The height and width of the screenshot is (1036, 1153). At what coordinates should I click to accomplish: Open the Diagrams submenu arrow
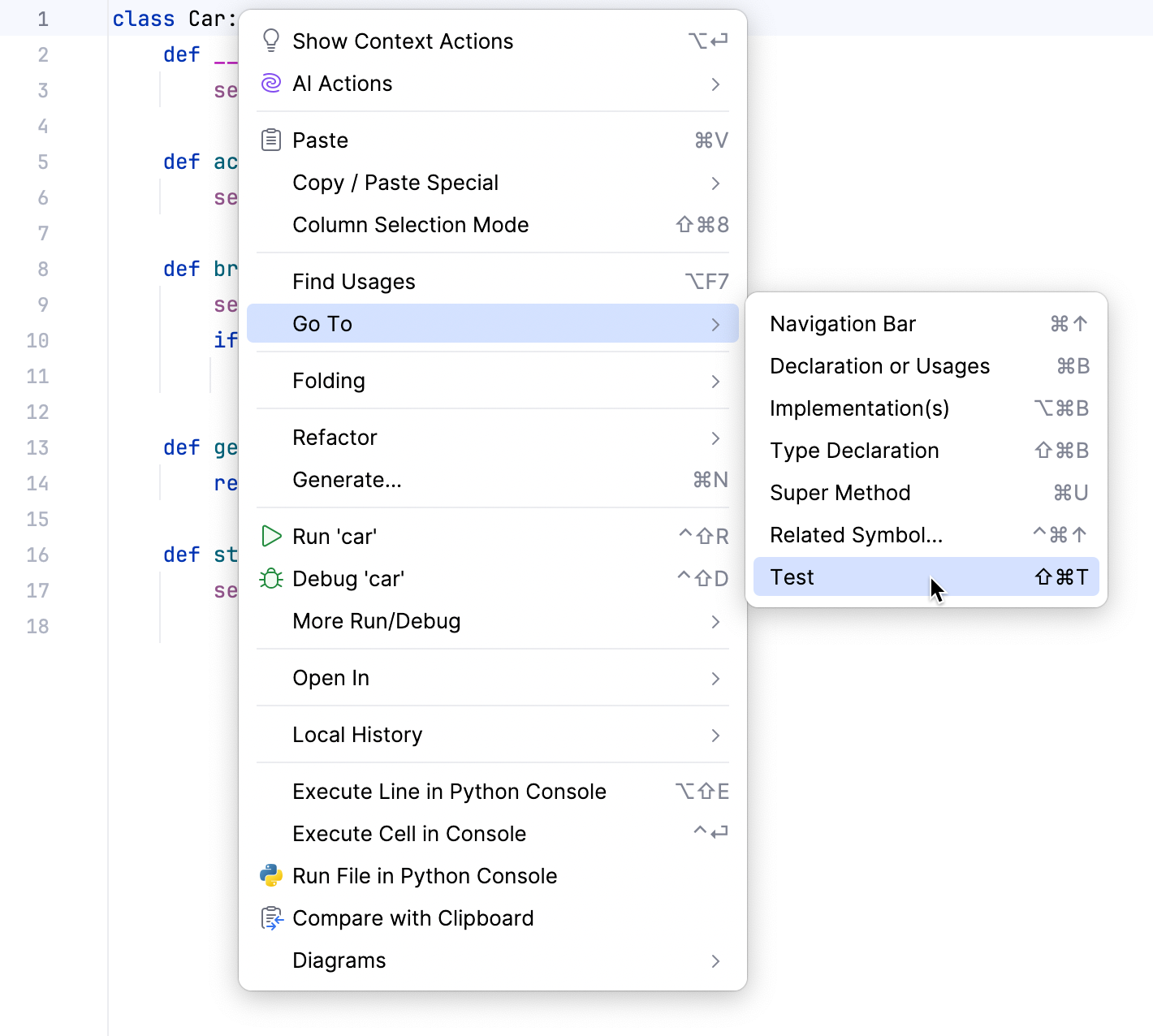click(x=715, y=960)
